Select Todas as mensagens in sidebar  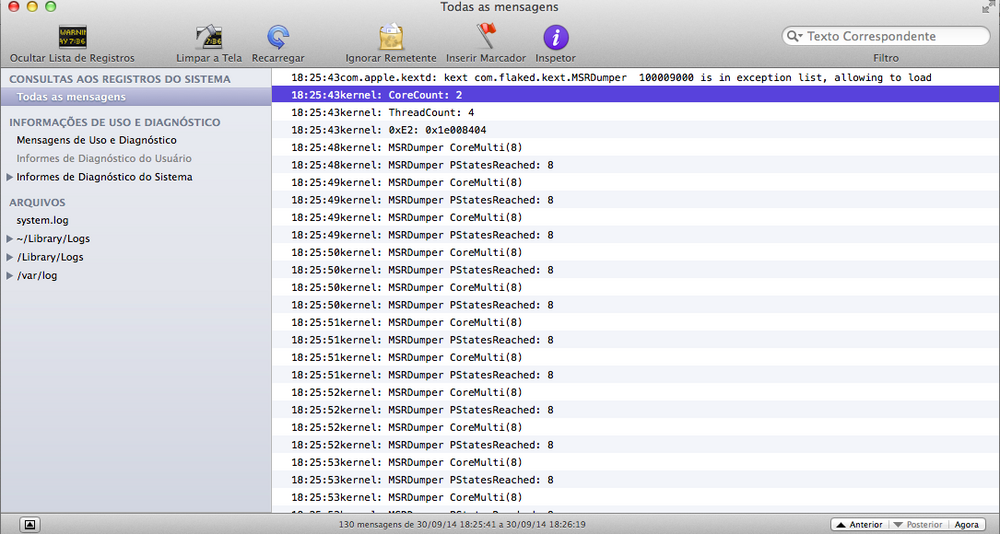(71, 97)
